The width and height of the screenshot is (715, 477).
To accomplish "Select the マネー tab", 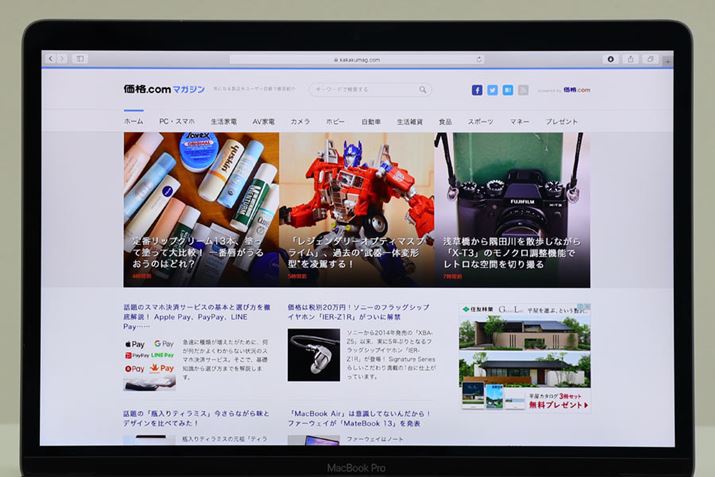I will coord(519,122).
